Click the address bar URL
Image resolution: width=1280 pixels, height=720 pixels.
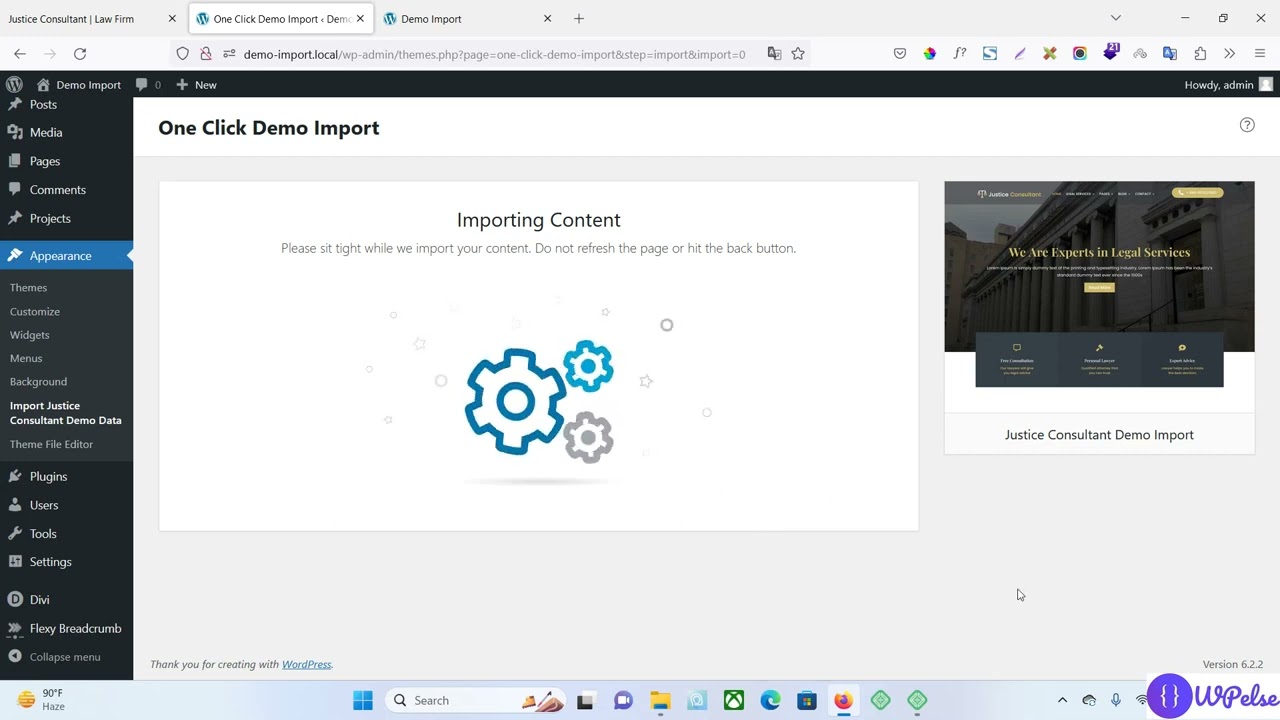click(x=494, y=54)
